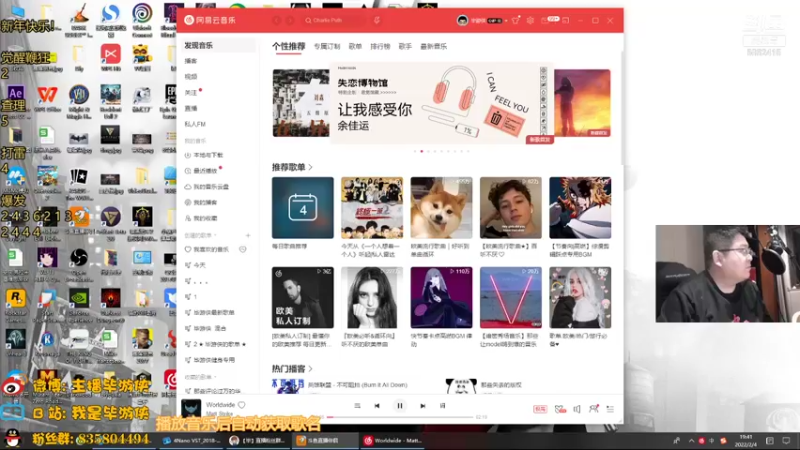Open the right banner with orange sunset figure
This screenshot has height=450, width=800.
pos(582,103)
